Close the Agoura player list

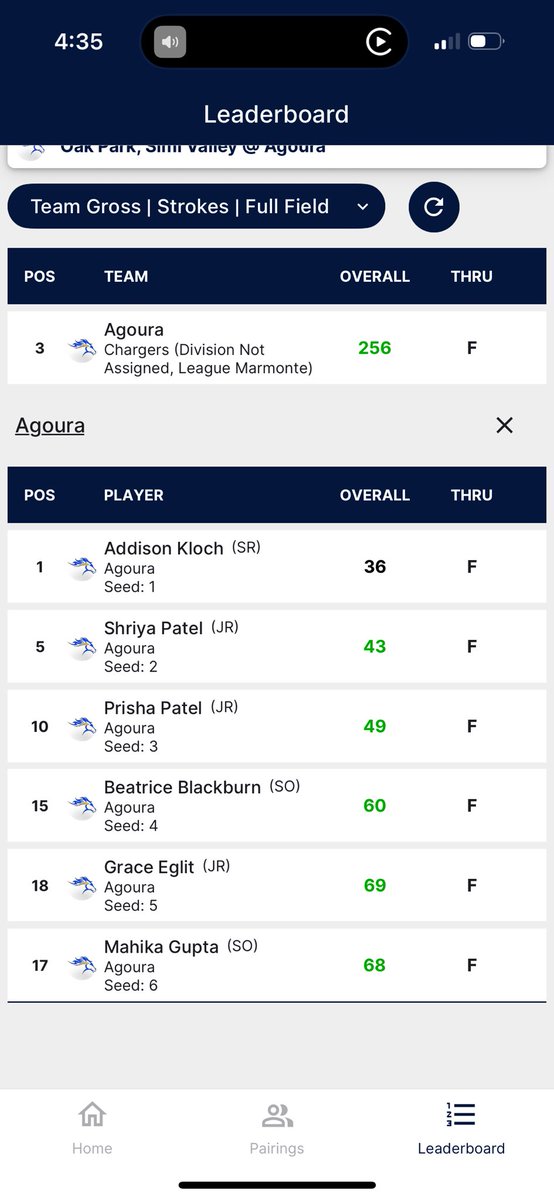point(504,426)
